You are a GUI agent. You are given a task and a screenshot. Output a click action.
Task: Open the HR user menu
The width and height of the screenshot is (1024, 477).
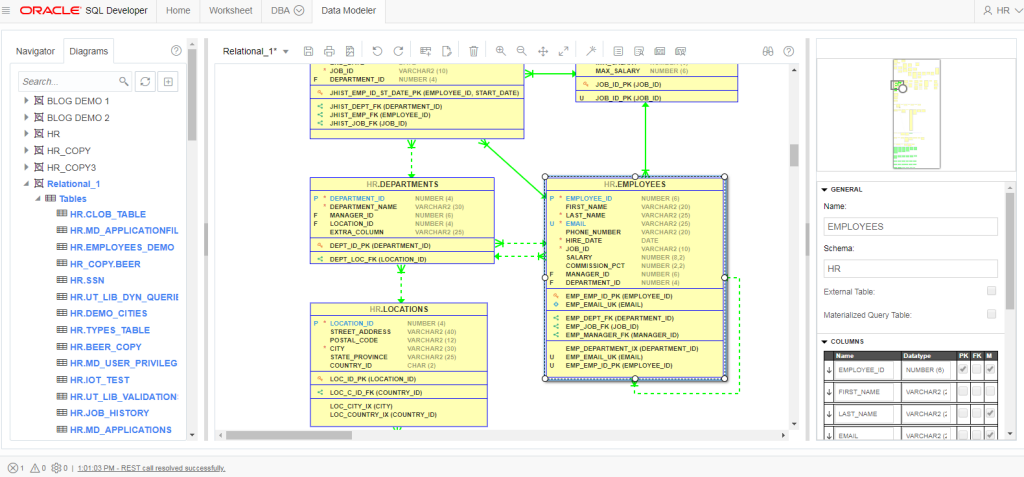1002,10
